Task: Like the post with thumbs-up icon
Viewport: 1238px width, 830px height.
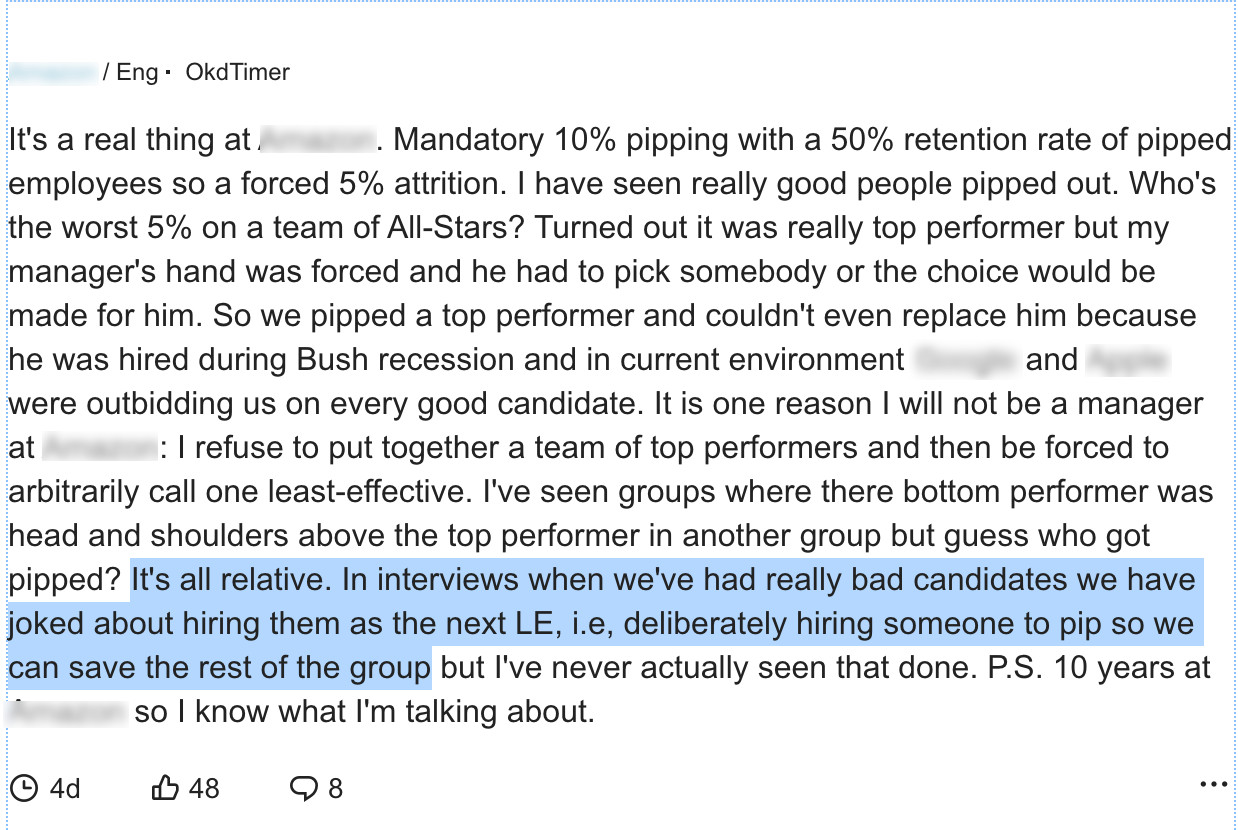Action: click(165, 788)
